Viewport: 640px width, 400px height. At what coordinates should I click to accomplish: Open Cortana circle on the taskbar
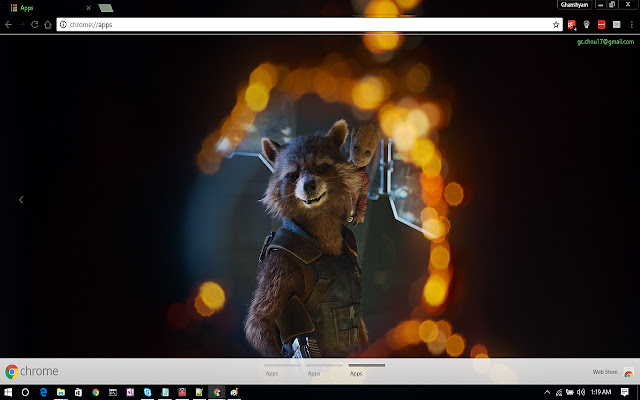[25, 392]
